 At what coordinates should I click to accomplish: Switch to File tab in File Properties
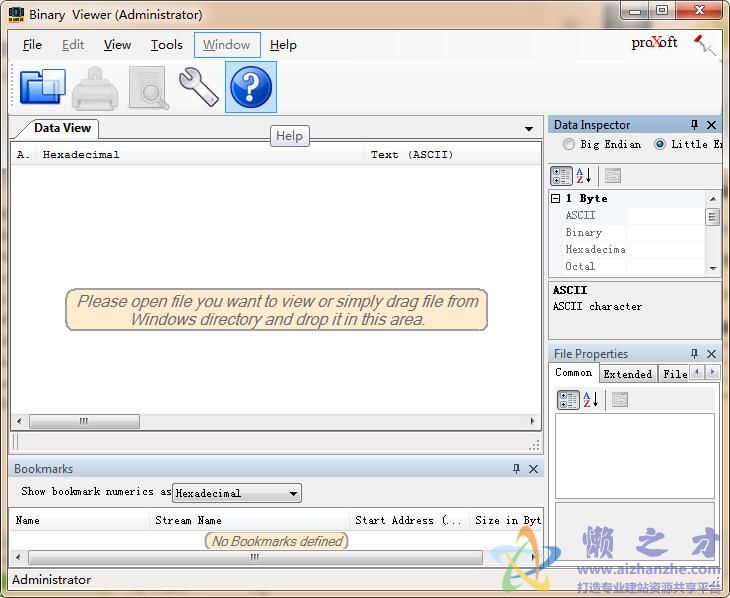(675, 374)
